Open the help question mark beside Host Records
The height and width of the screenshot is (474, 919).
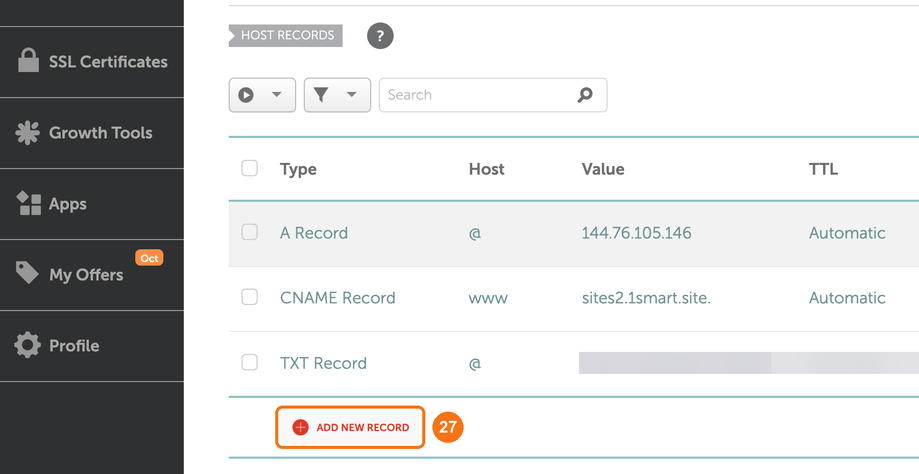380,36
